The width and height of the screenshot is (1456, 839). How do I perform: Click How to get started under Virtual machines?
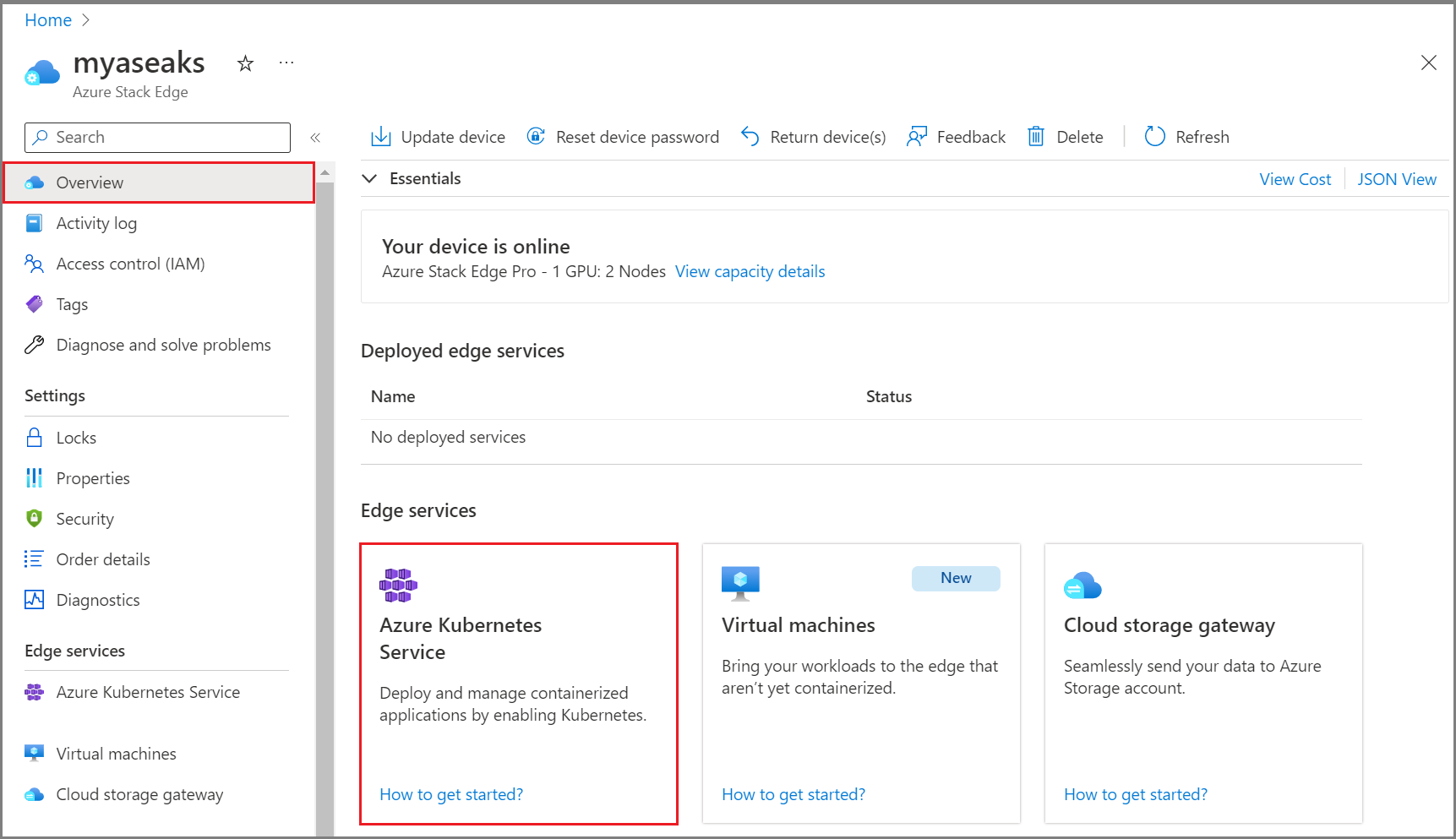[x=793, y=794]
